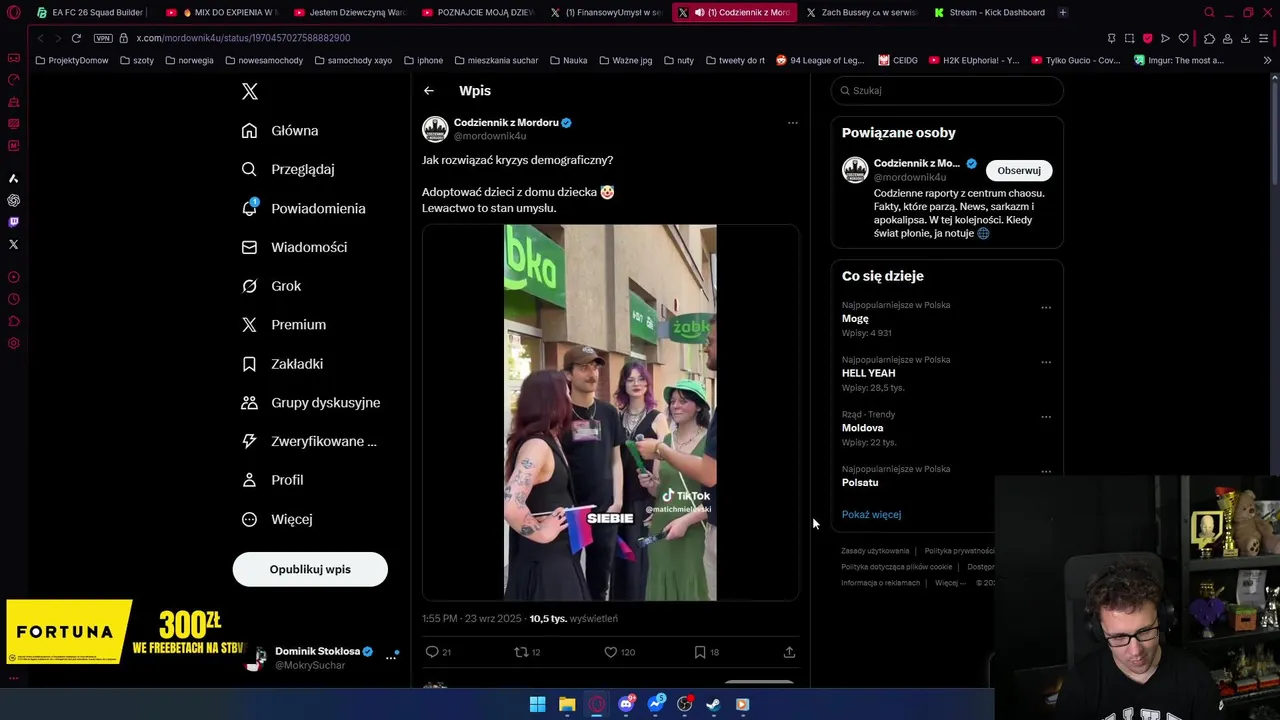This screenshot has height=720, width=1280.
Task: Switch to EA FC 26 Squad Builder tab
Action: (90, 13)
